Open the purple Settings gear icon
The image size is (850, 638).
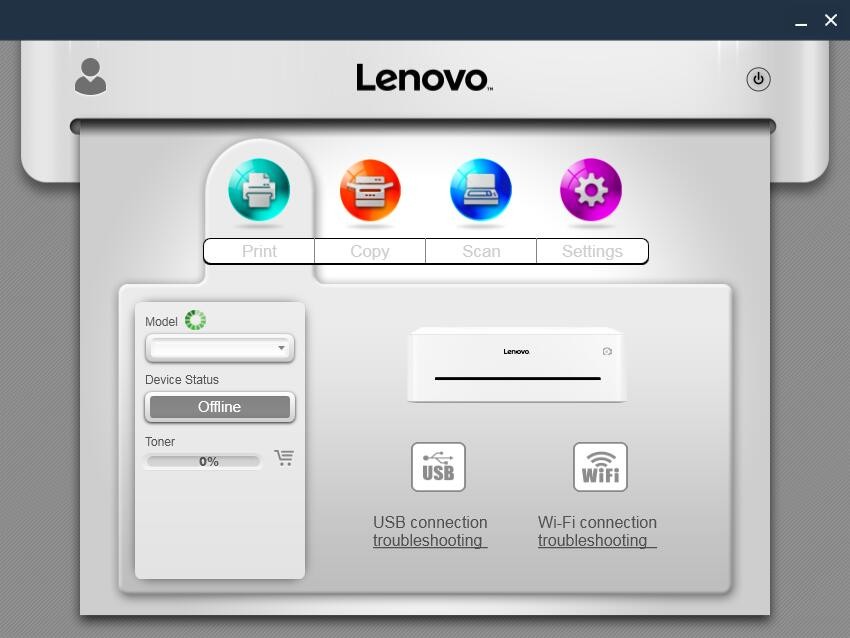pyautogui.click(x=591, y=189)
